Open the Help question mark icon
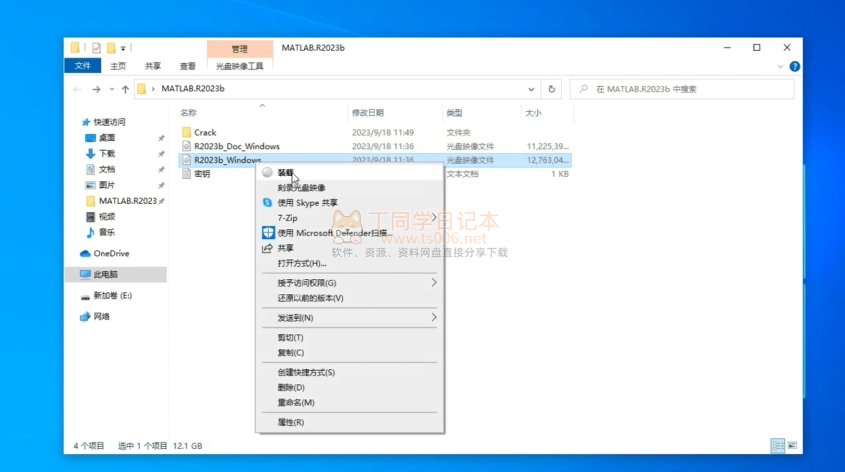 pyautogui.click(x=794, y=66)
